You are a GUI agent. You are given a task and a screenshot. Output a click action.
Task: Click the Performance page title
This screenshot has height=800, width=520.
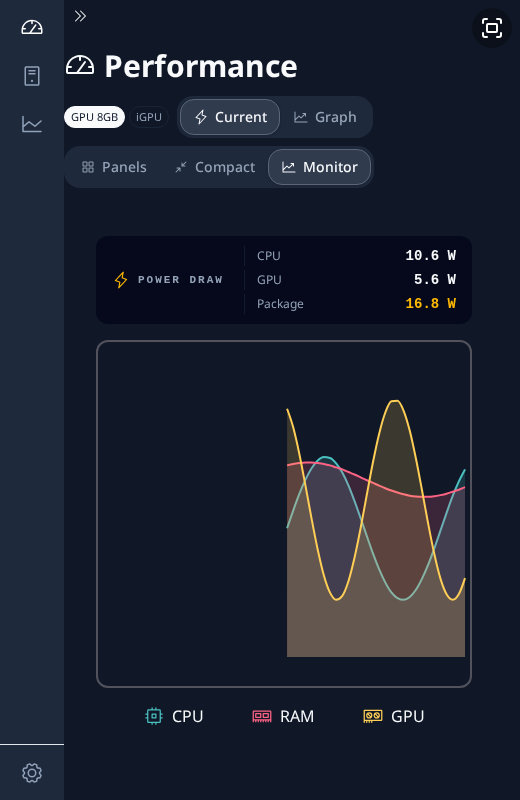201,66
